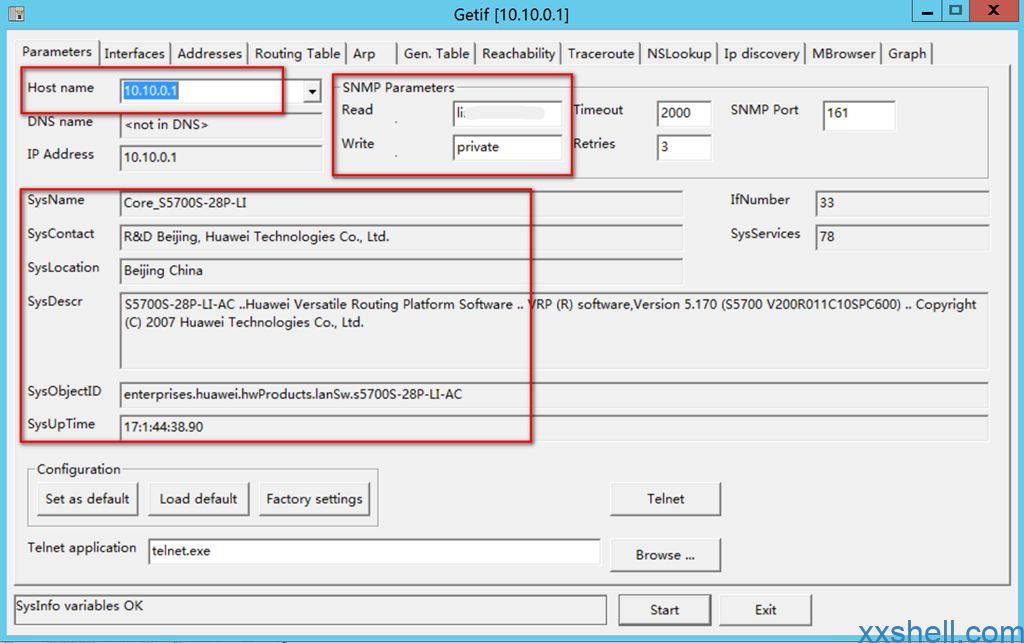Open the Arp tab
This screenshot has width=1024, height=643.
pyautogui.click(x=364, y=54)
